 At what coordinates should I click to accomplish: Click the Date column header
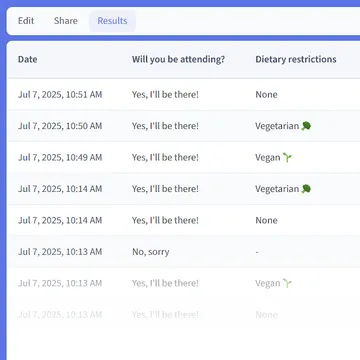(x=28, y=59)
